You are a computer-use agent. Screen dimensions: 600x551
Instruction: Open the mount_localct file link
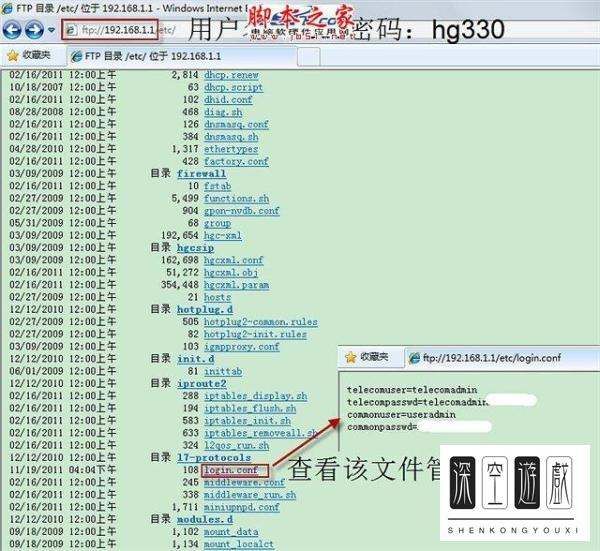239,544
